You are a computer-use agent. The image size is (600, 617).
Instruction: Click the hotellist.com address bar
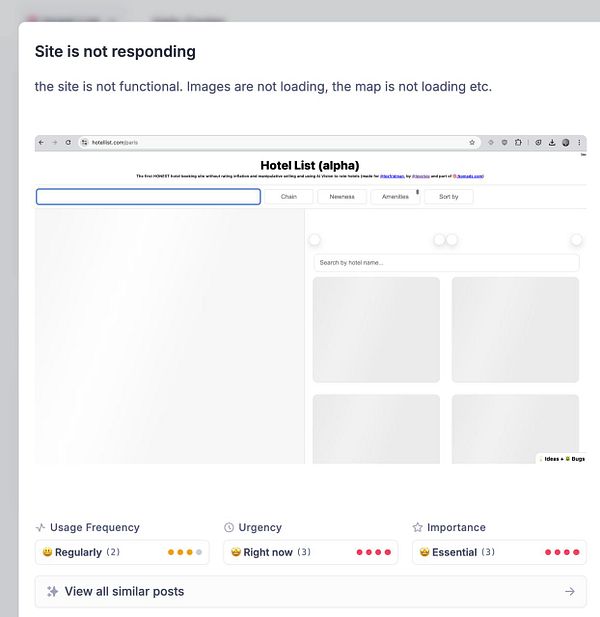[x=279, y=142]
